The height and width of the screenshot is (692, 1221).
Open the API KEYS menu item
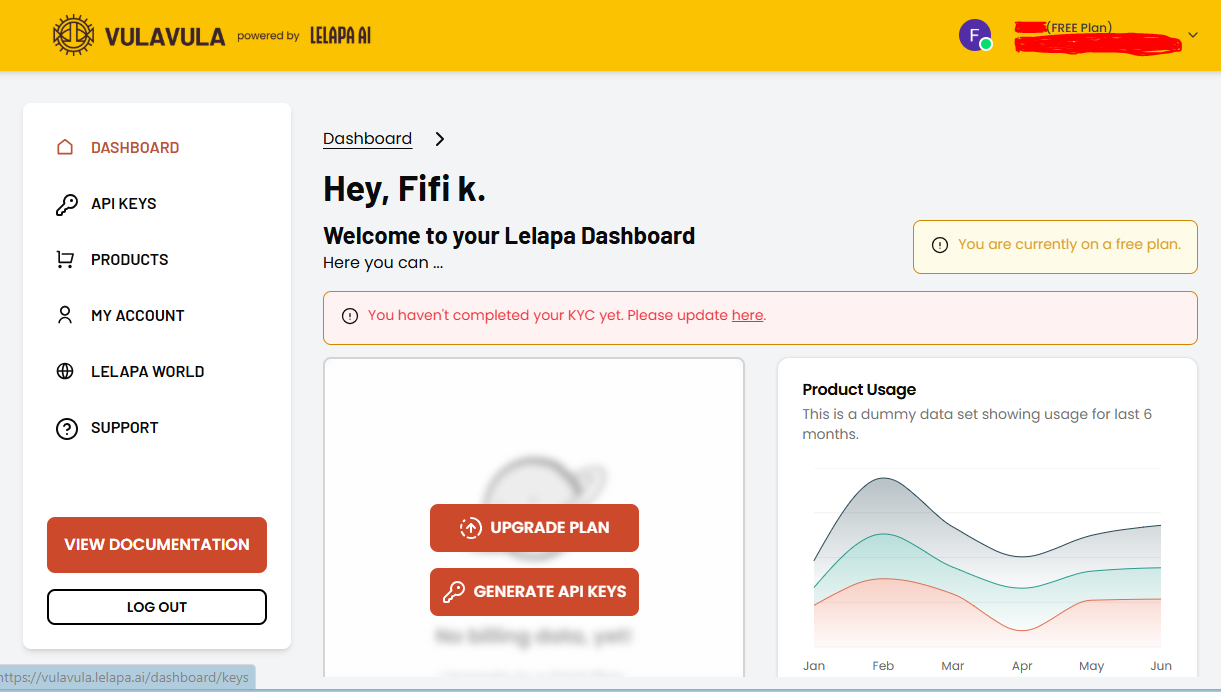click(124, 203)
